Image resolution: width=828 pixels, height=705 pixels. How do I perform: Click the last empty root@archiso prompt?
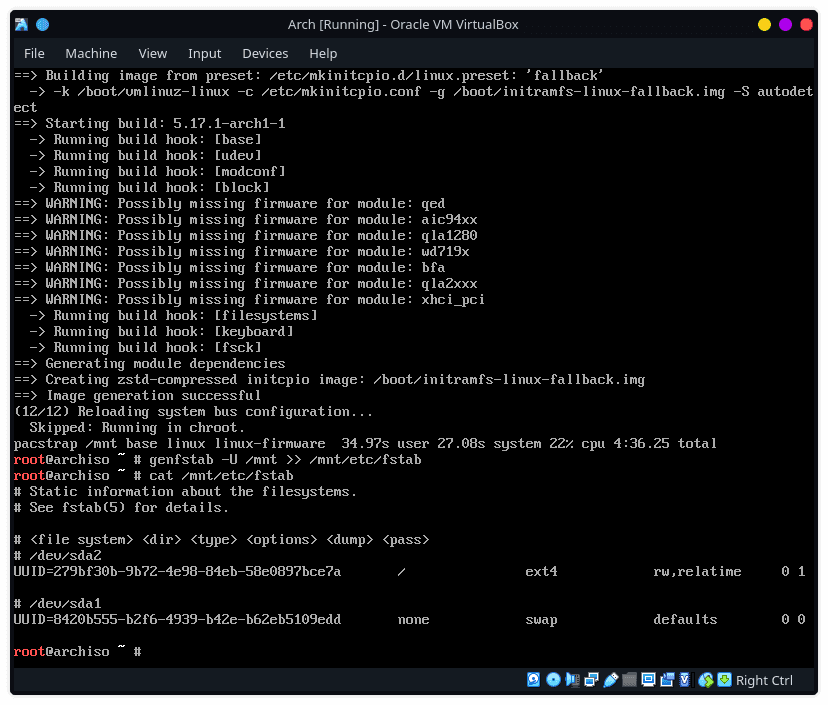(x=77, y=651)
